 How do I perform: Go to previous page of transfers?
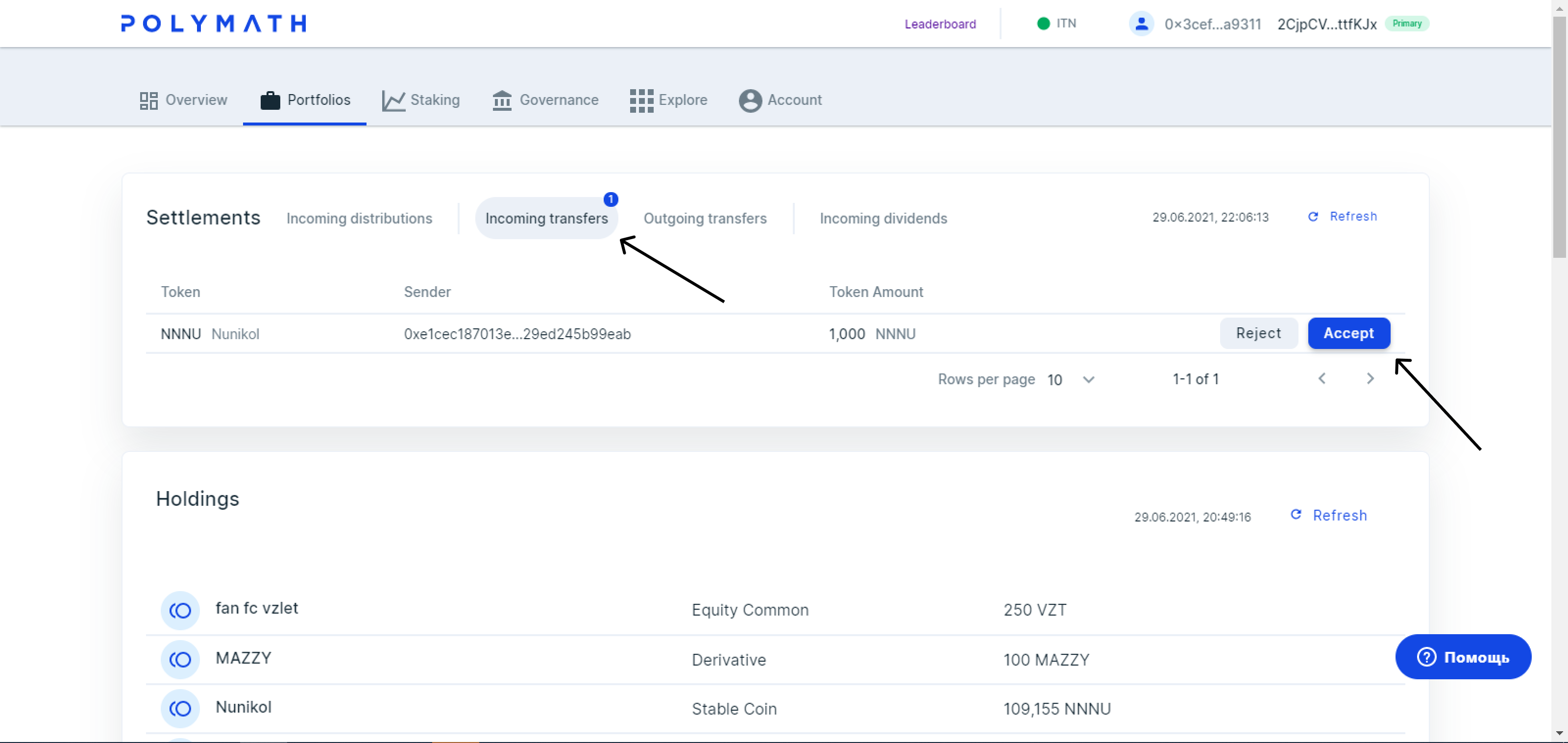1322,379
